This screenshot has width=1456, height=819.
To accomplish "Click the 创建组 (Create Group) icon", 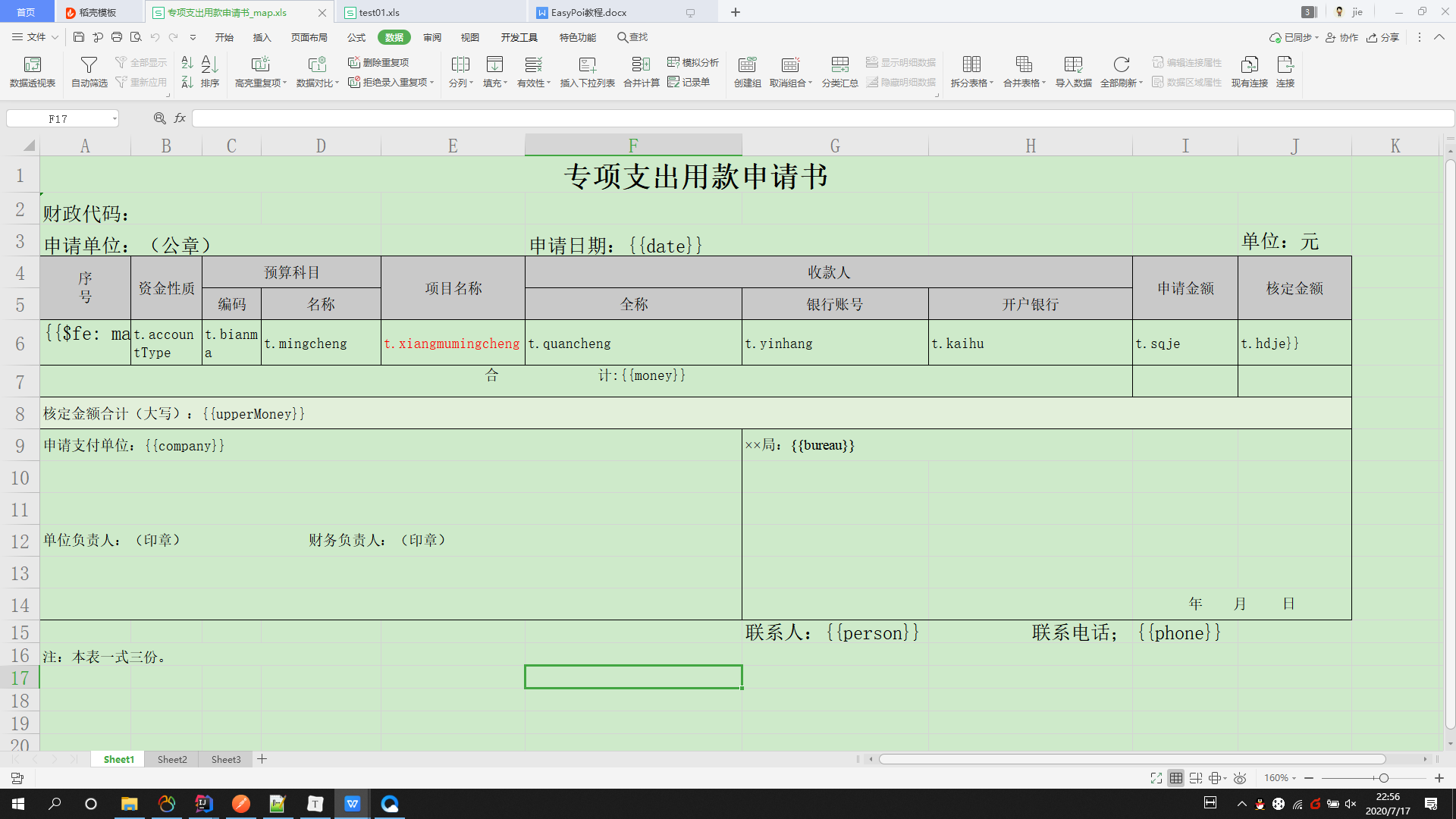I will pyautogui.click(x=748, y=72).
